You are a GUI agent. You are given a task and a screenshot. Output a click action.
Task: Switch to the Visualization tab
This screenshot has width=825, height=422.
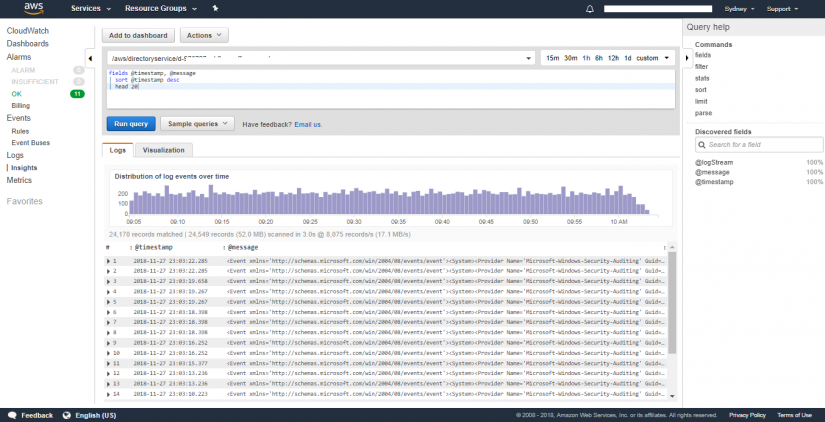[164, 150]
